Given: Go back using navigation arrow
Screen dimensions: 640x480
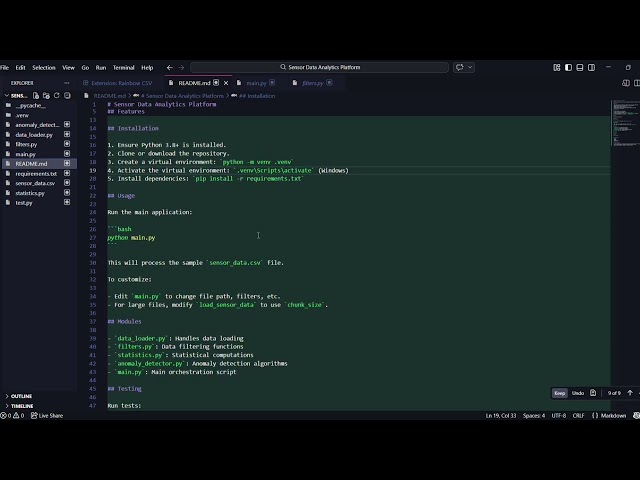Looking at the screenshot, I should 169,67.
